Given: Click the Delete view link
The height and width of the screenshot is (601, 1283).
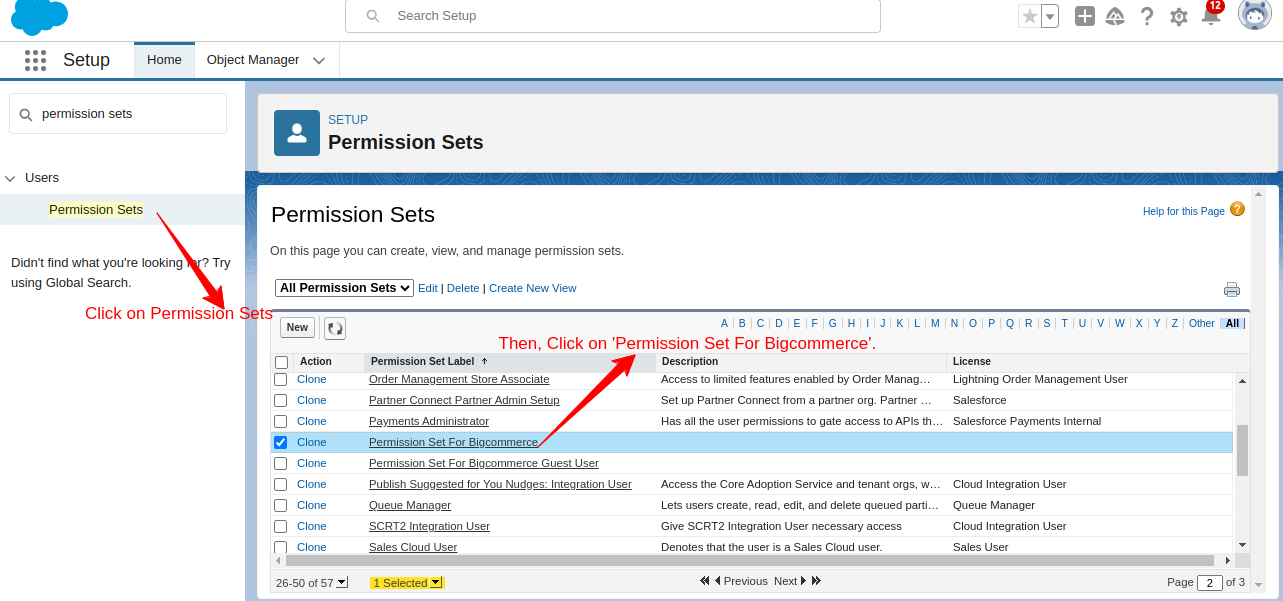Looking at the screenshot, I should (463, 288).
